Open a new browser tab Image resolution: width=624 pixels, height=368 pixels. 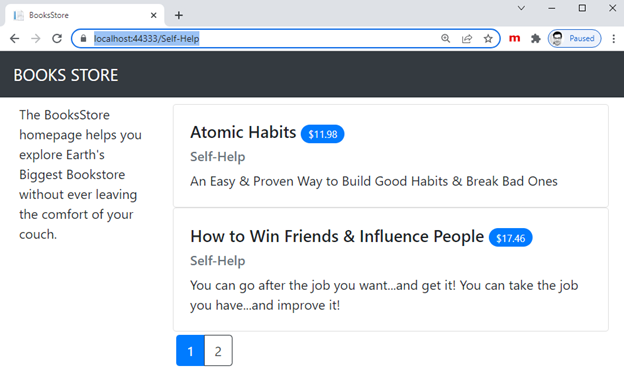[x=179, y=15]
